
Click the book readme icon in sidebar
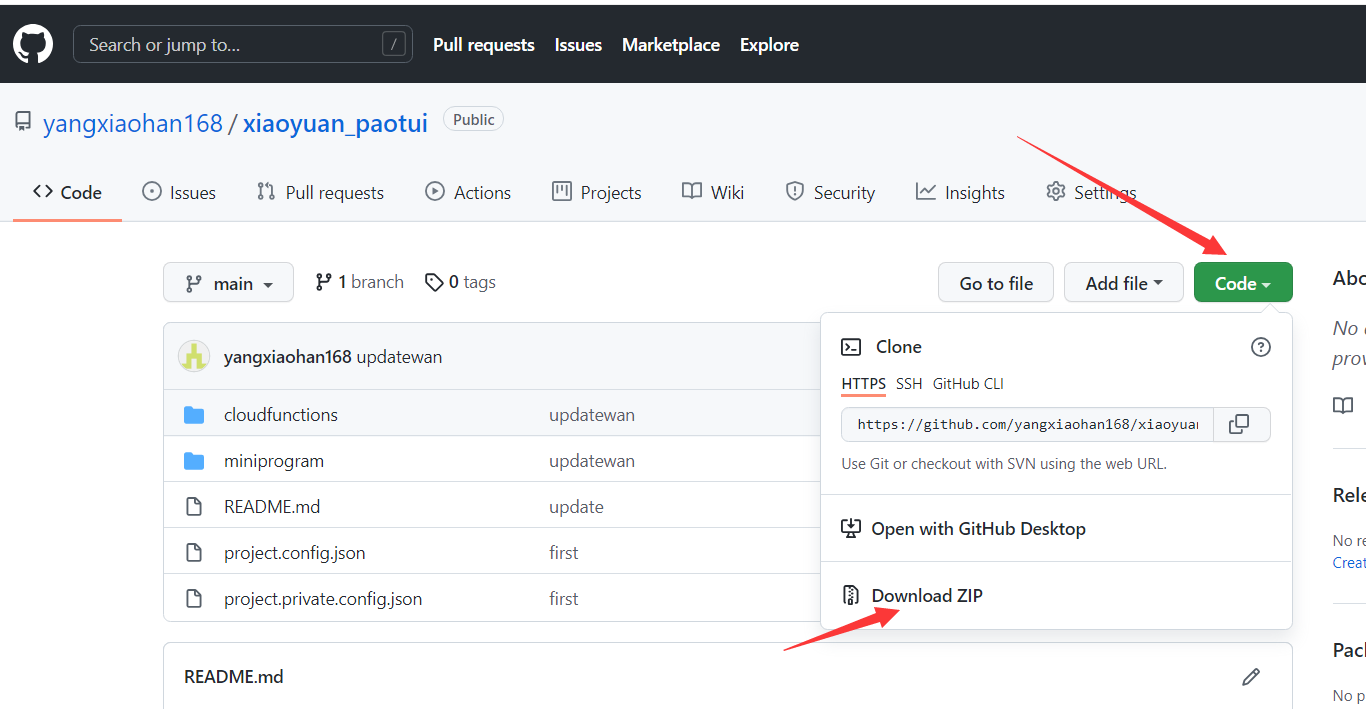pyautogui.click(x=1343, y=405)
